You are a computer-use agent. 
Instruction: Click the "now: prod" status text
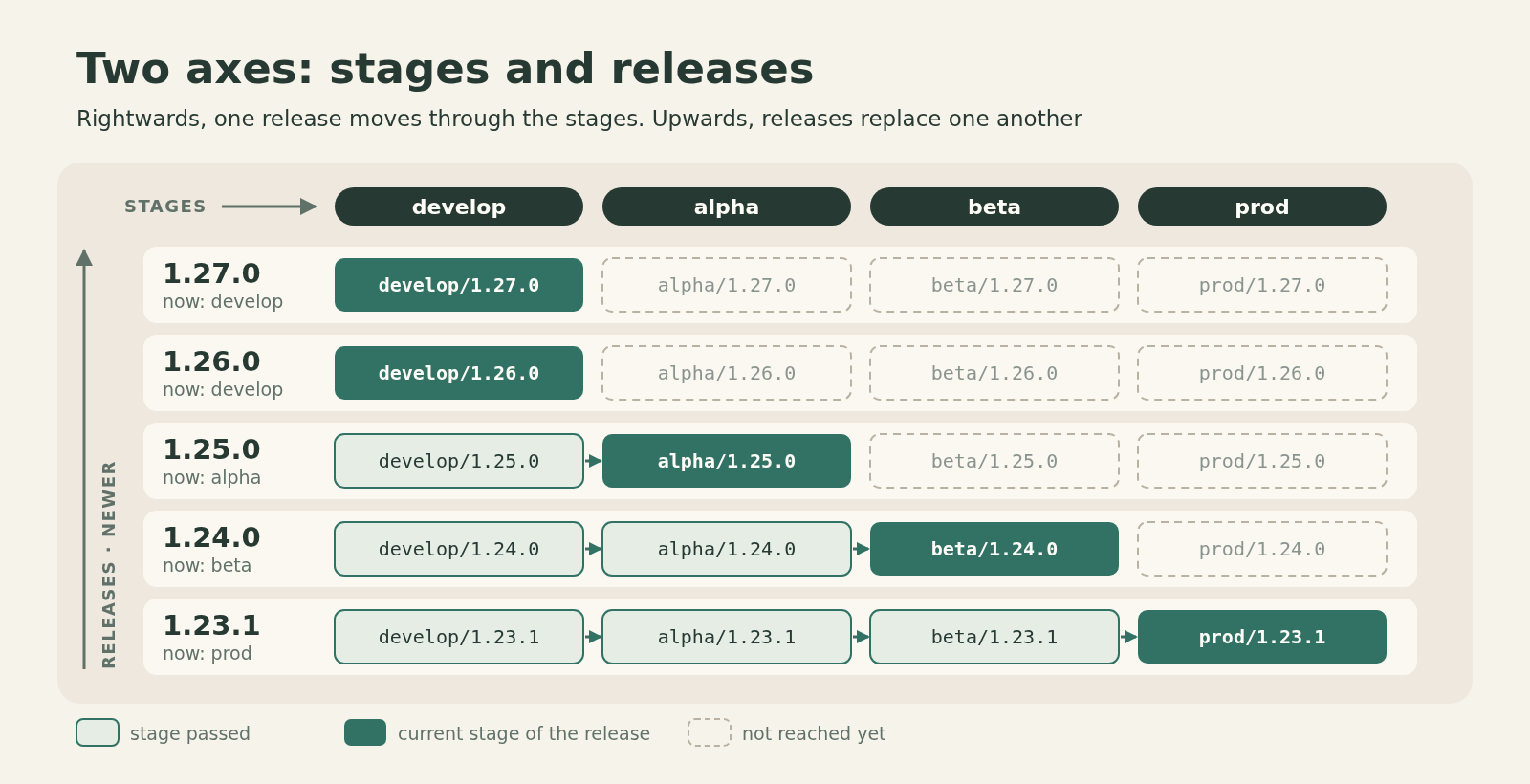pyautogui.click(x=208, y=653)
